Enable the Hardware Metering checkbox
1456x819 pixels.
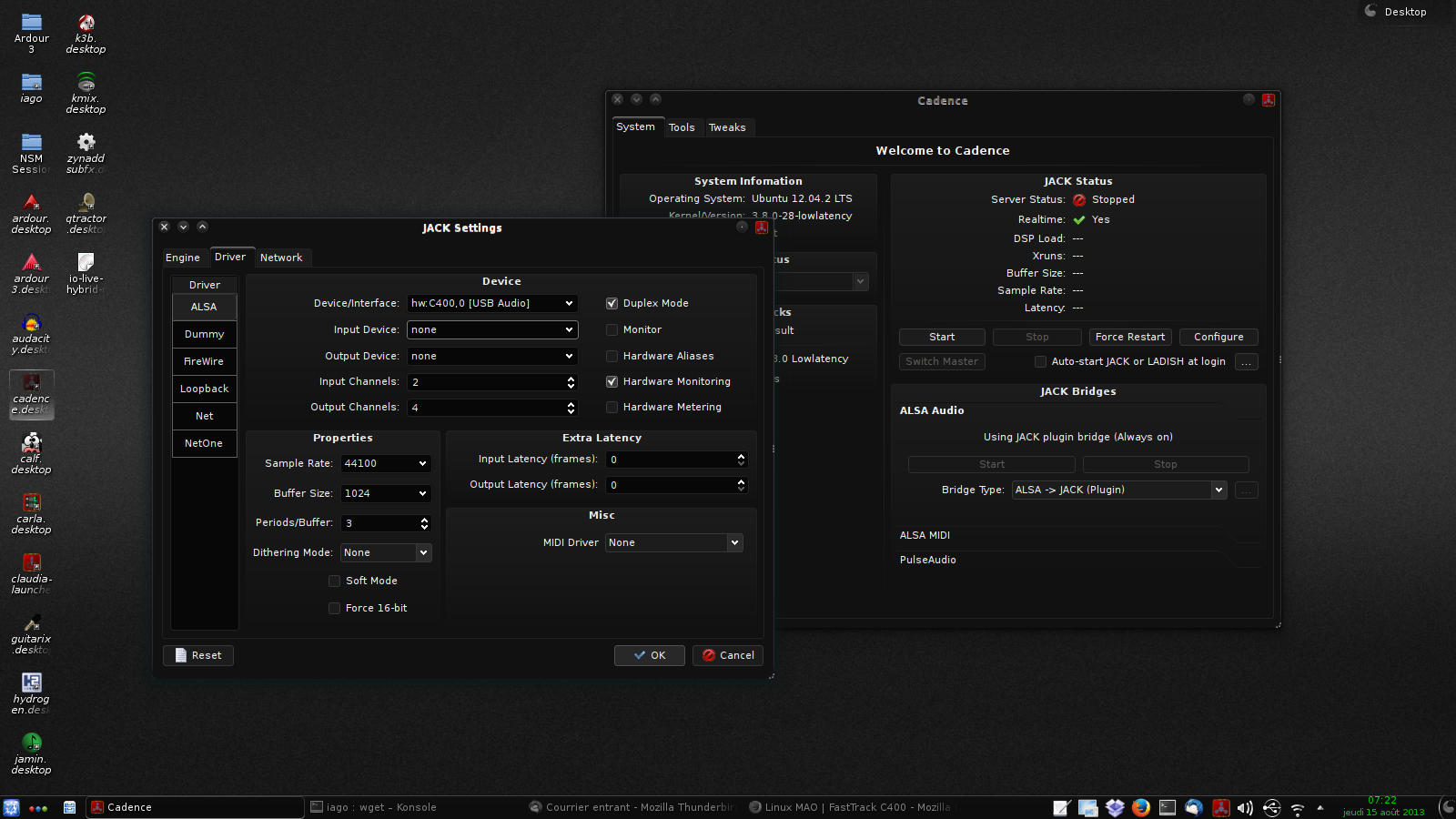point(612,408)
